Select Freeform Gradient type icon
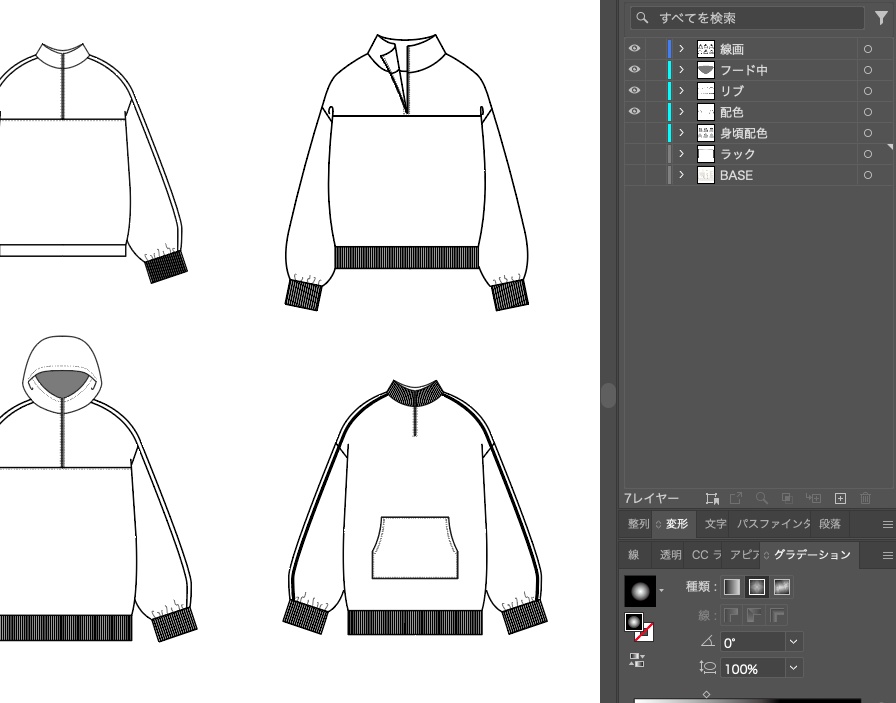This screenshot has width=896, height=703. click(x=781, y=587)
